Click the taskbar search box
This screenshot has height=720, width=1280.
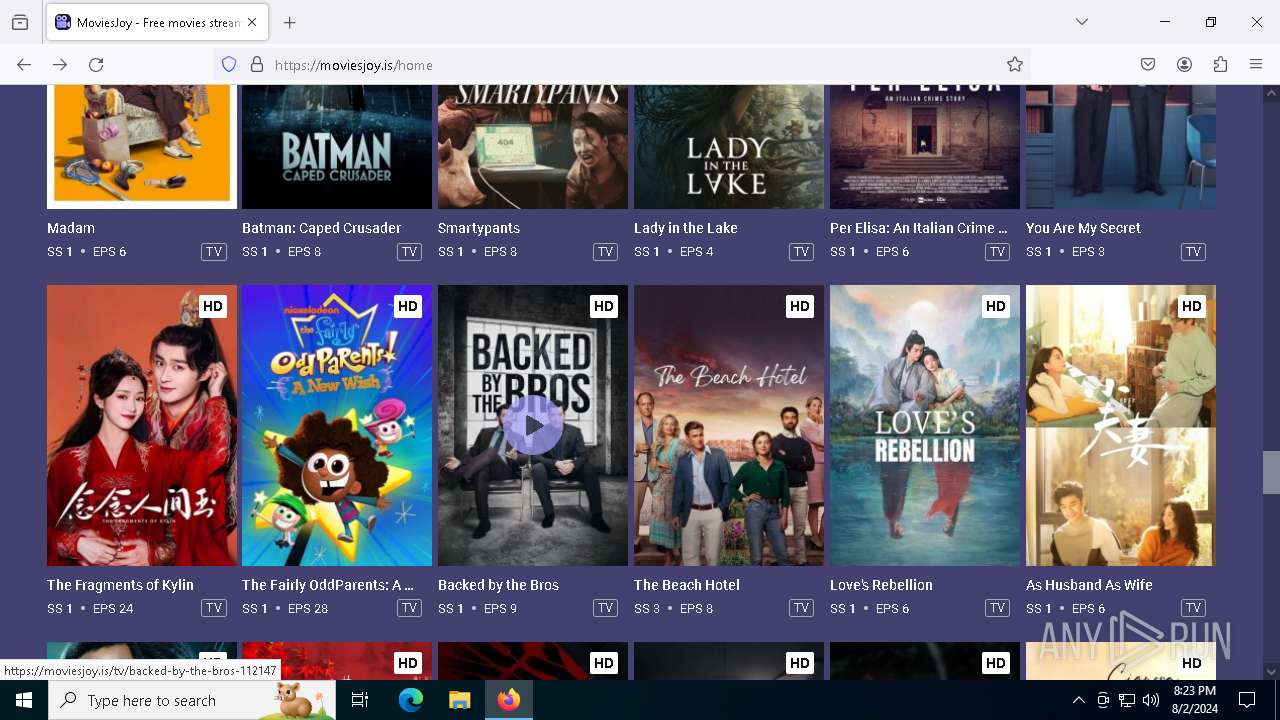pyautogui.click(x=192, y=700)
